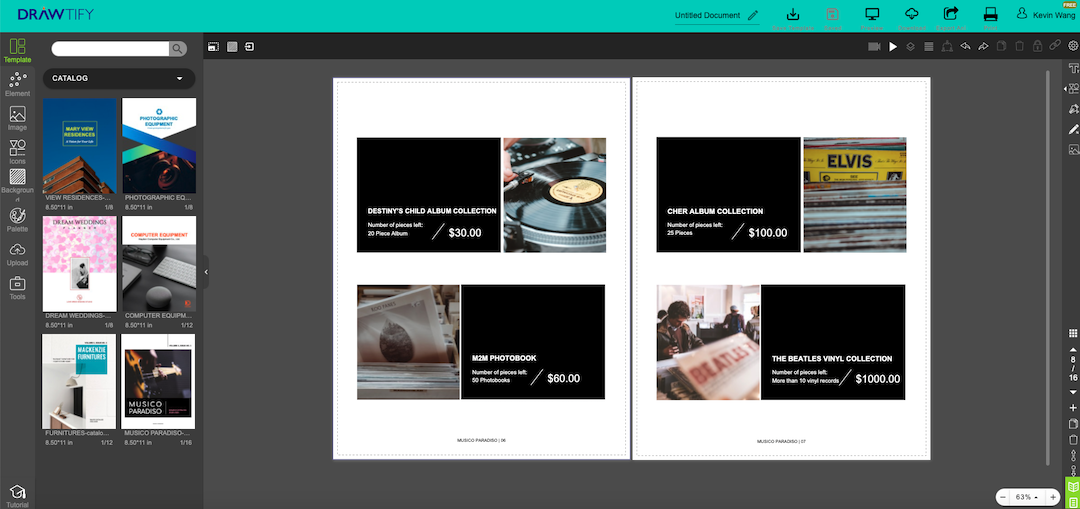1080x509 pixels.
Task: Open the Preview mode
Action: point(872,19)
